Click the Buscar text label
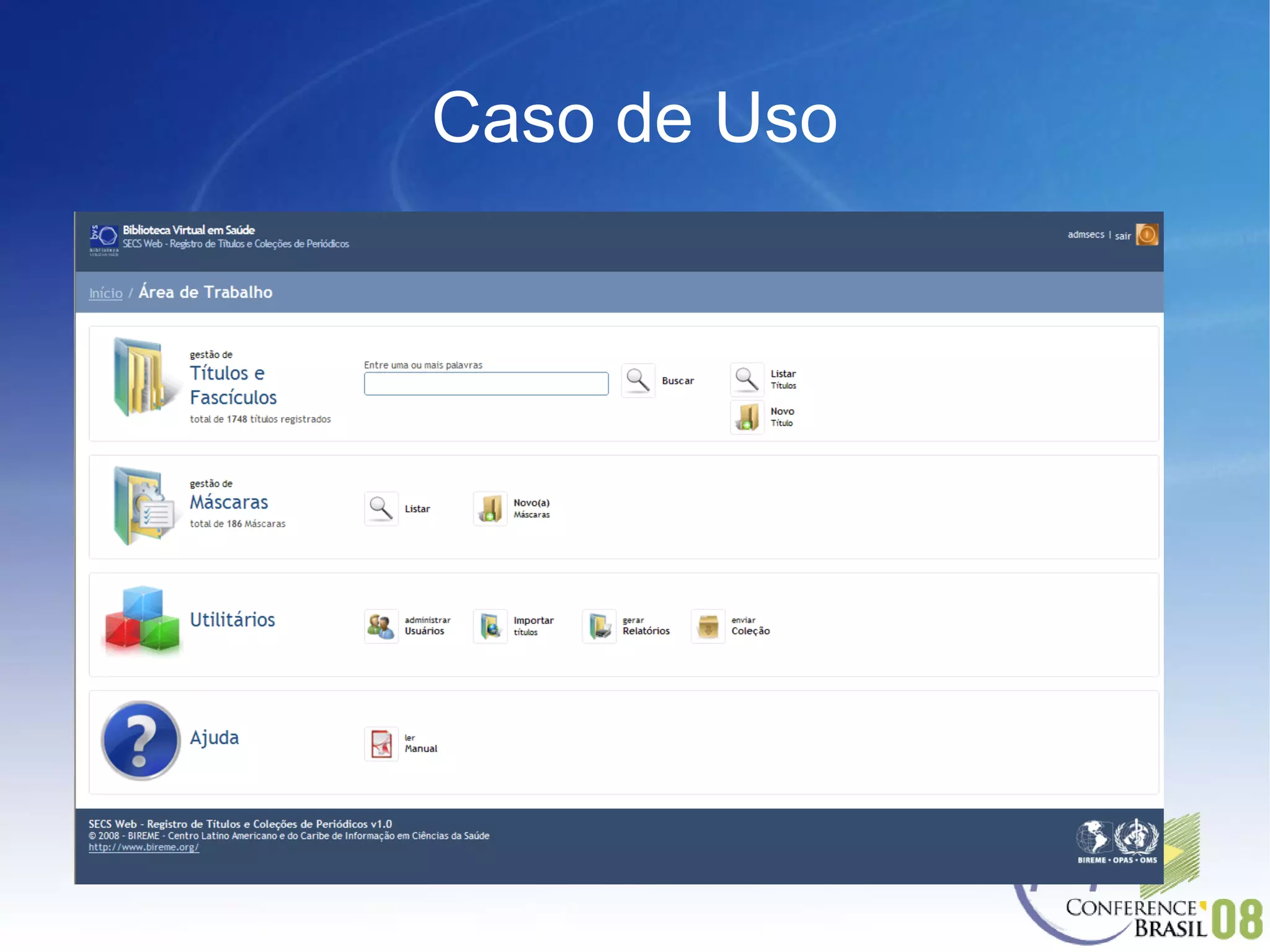Image resolution: width=1270 pixels, height=952 pixels. [x=678, y=381]
